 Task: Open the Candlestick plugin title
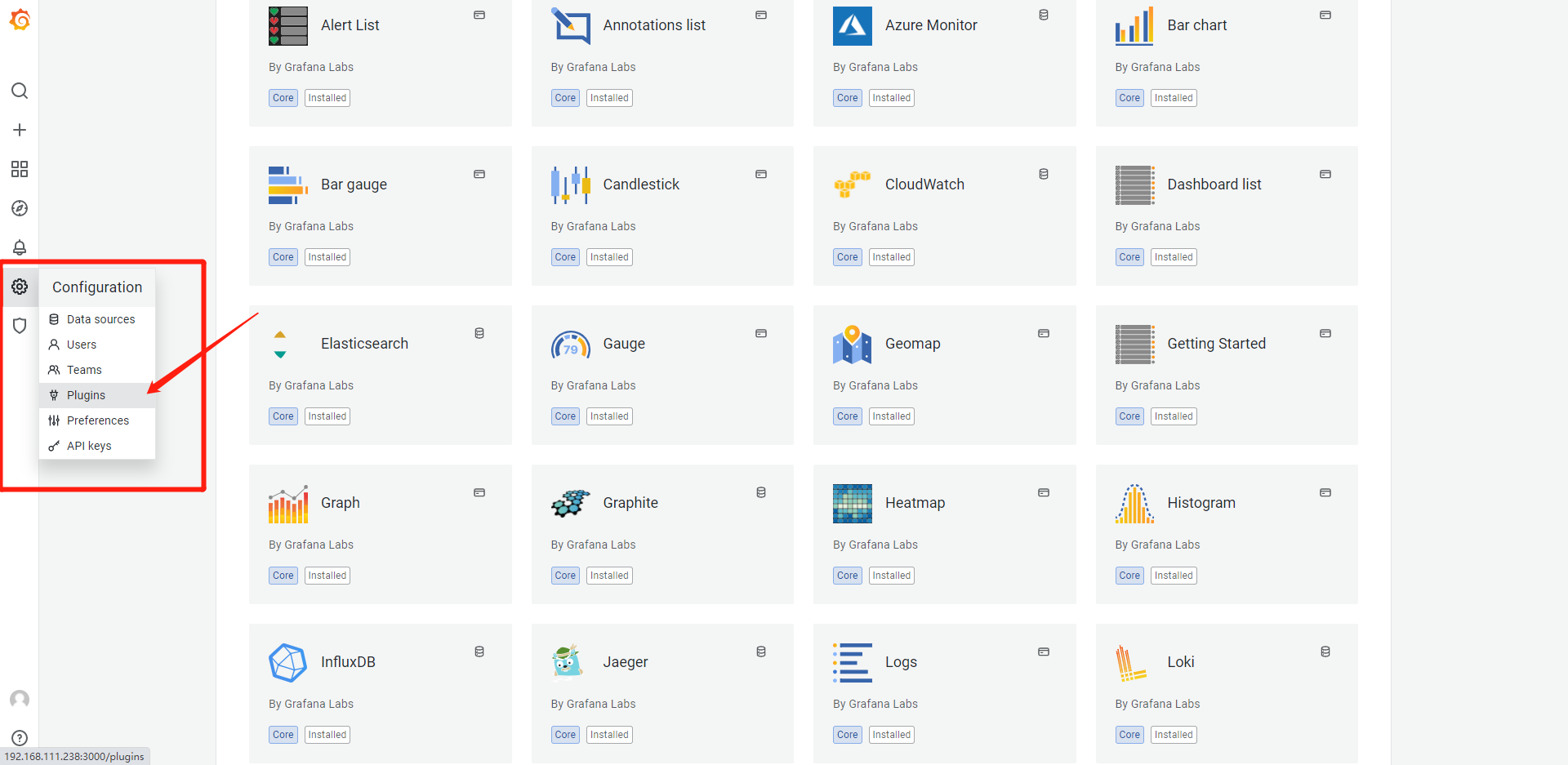click(641, 185)
